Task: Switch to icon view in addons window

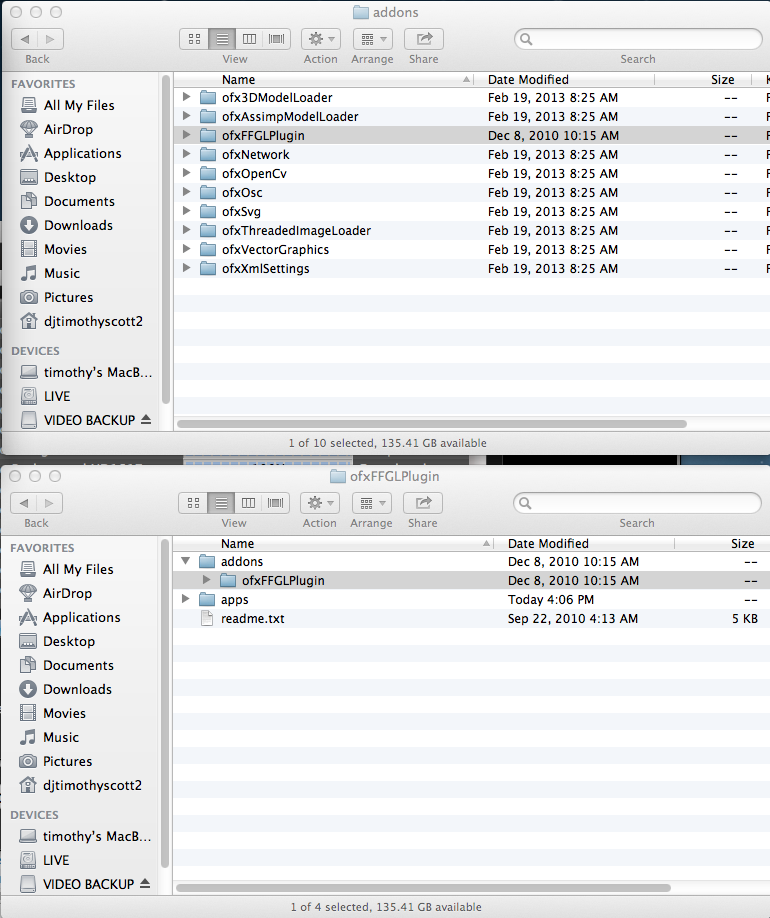Action: coord(194,39)
